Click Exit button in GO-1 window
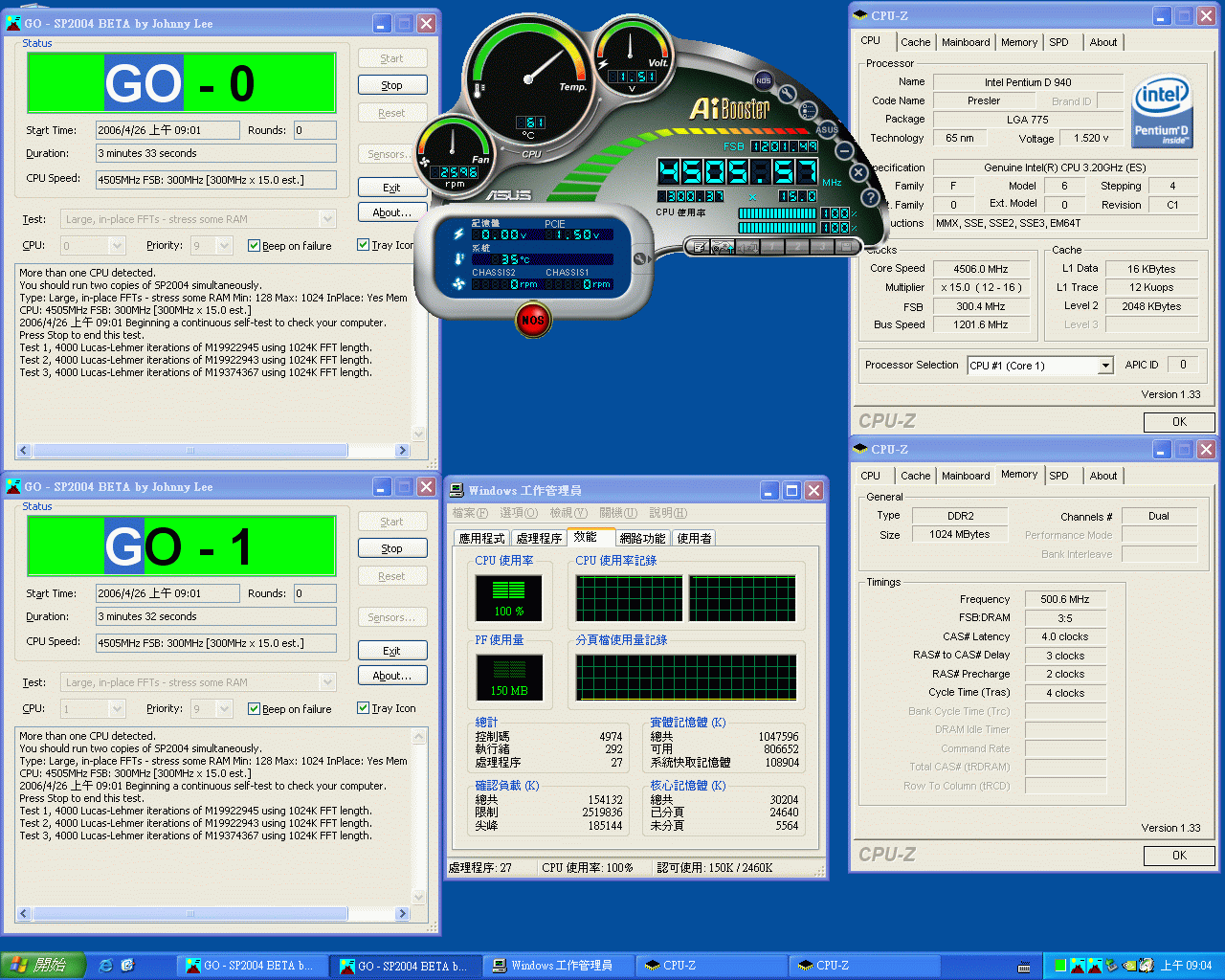This screenshot has height=980, width=1225. click(x=392, y=651)
